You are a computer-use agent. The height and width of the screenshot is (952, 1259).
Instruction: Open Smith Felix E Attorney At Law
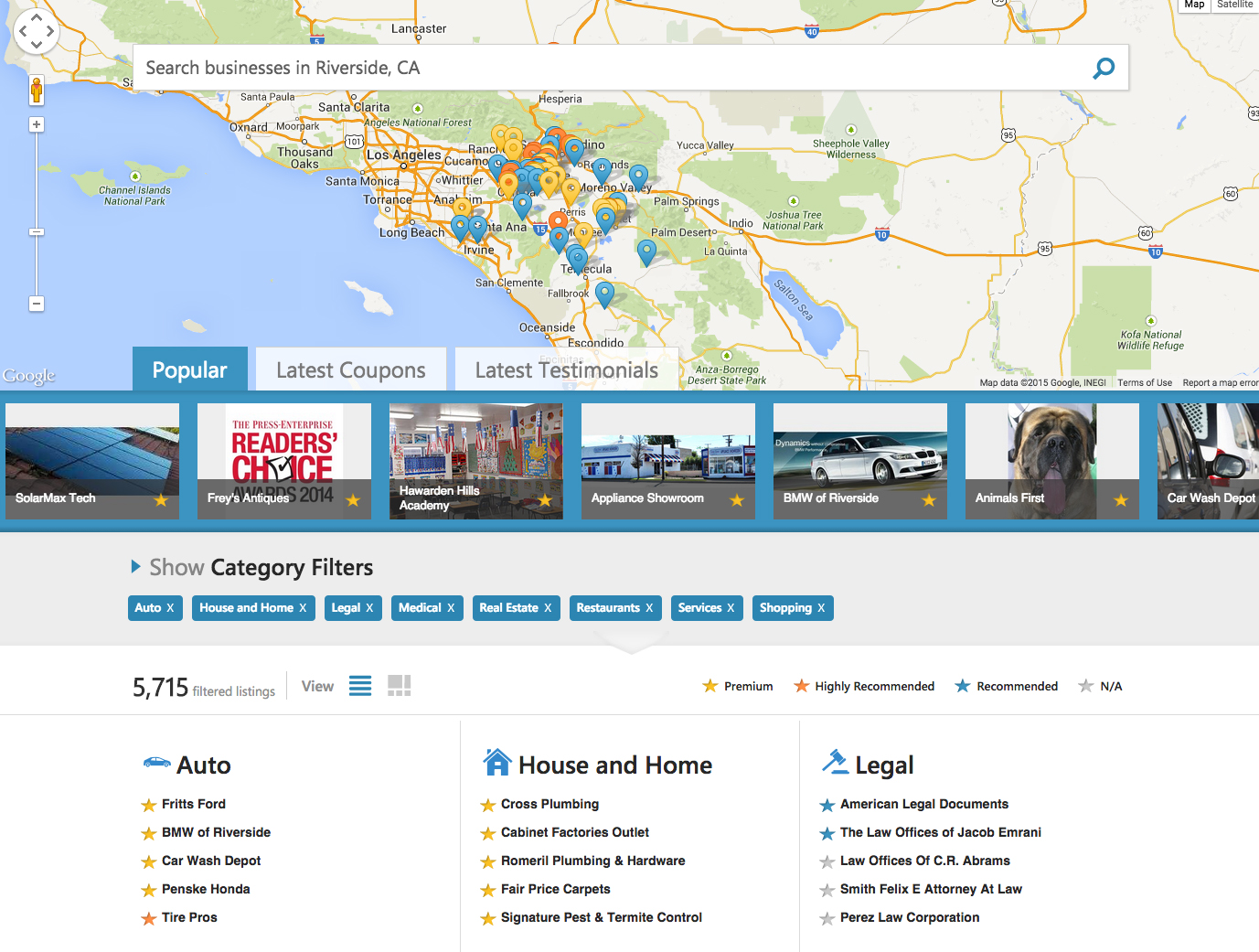point(931,889)
